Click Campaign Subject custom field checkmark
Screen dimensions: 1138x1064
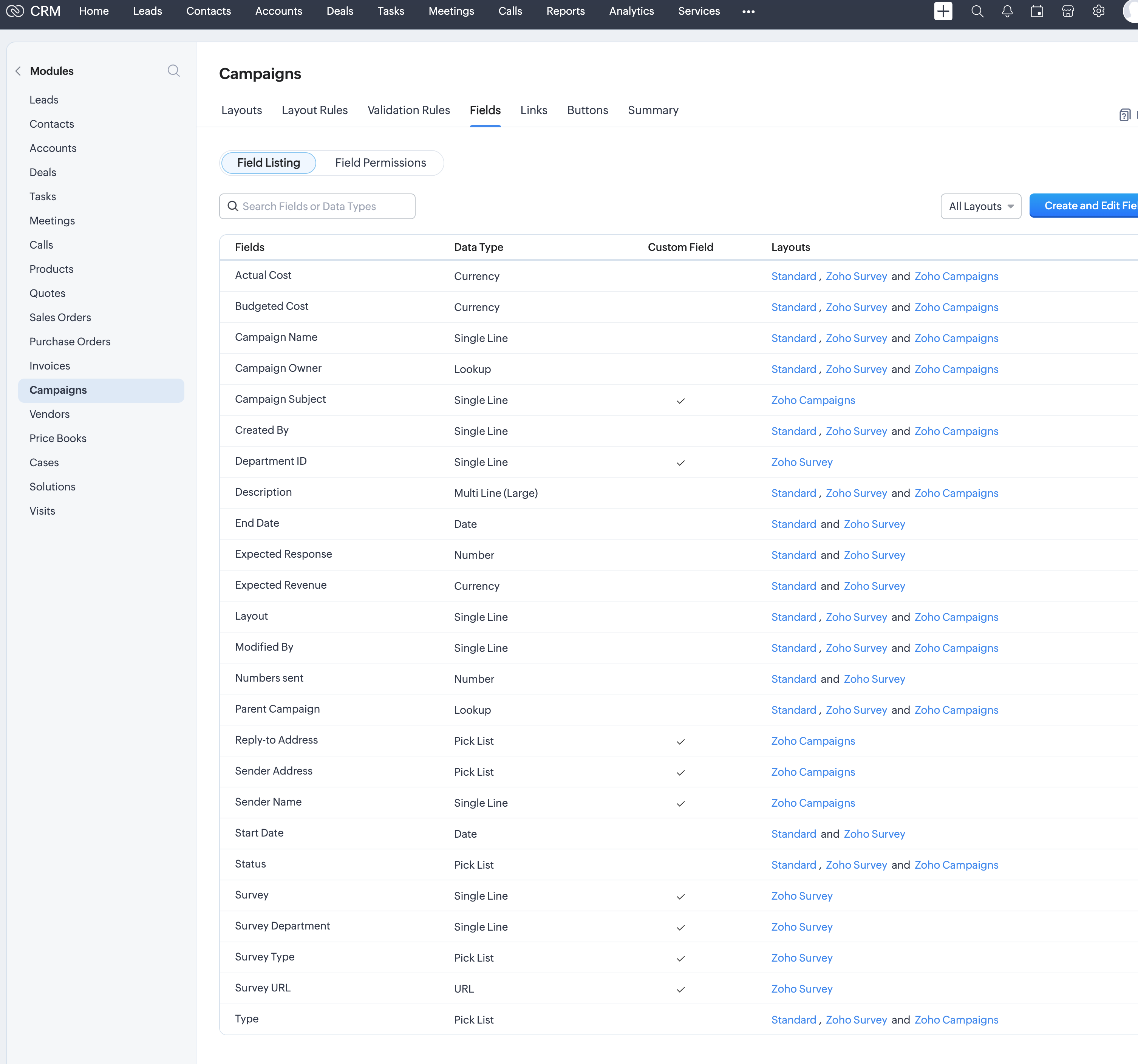680,401
